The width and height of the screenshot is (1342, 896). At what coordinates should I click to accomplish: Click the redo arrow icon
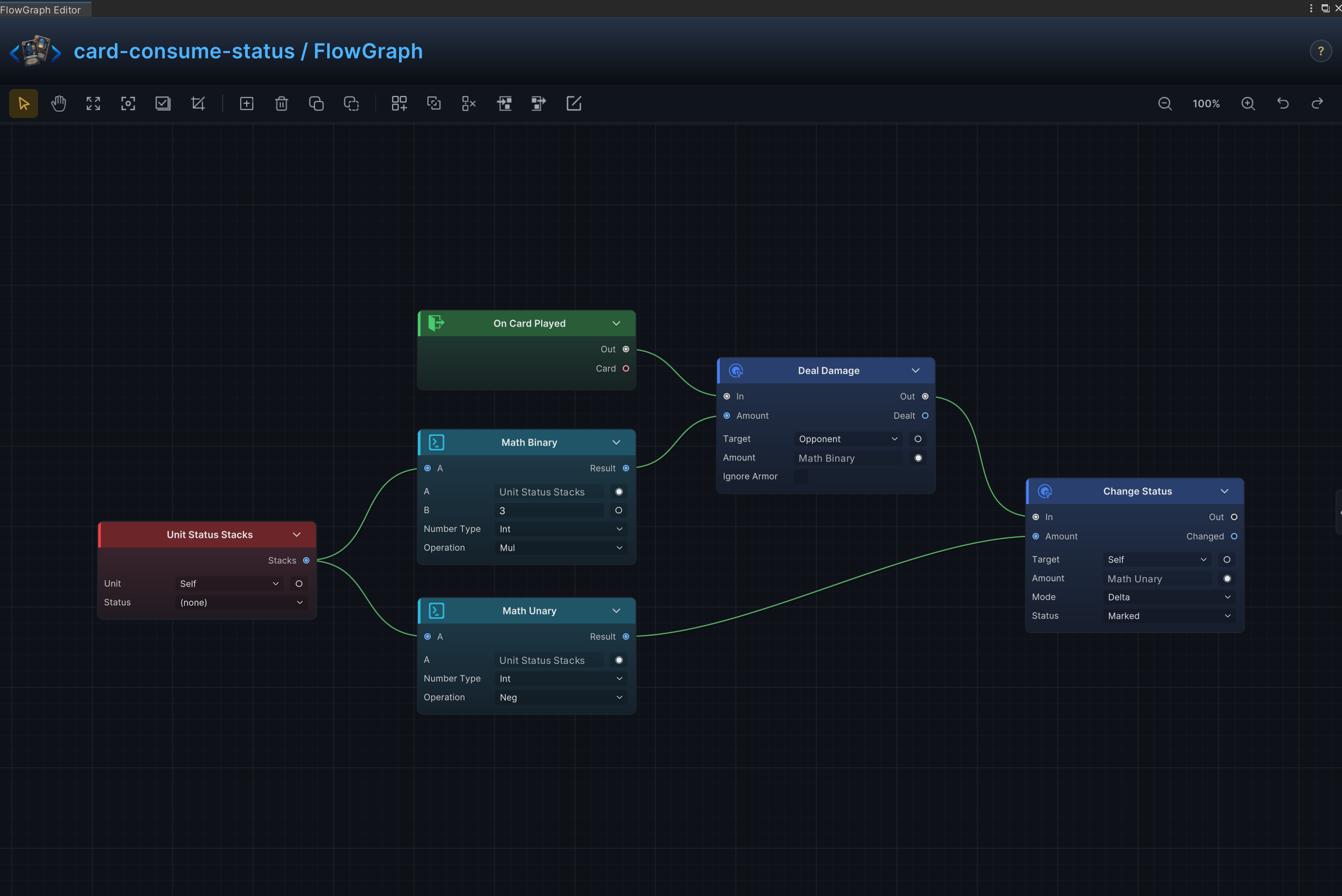(1317, 103)
